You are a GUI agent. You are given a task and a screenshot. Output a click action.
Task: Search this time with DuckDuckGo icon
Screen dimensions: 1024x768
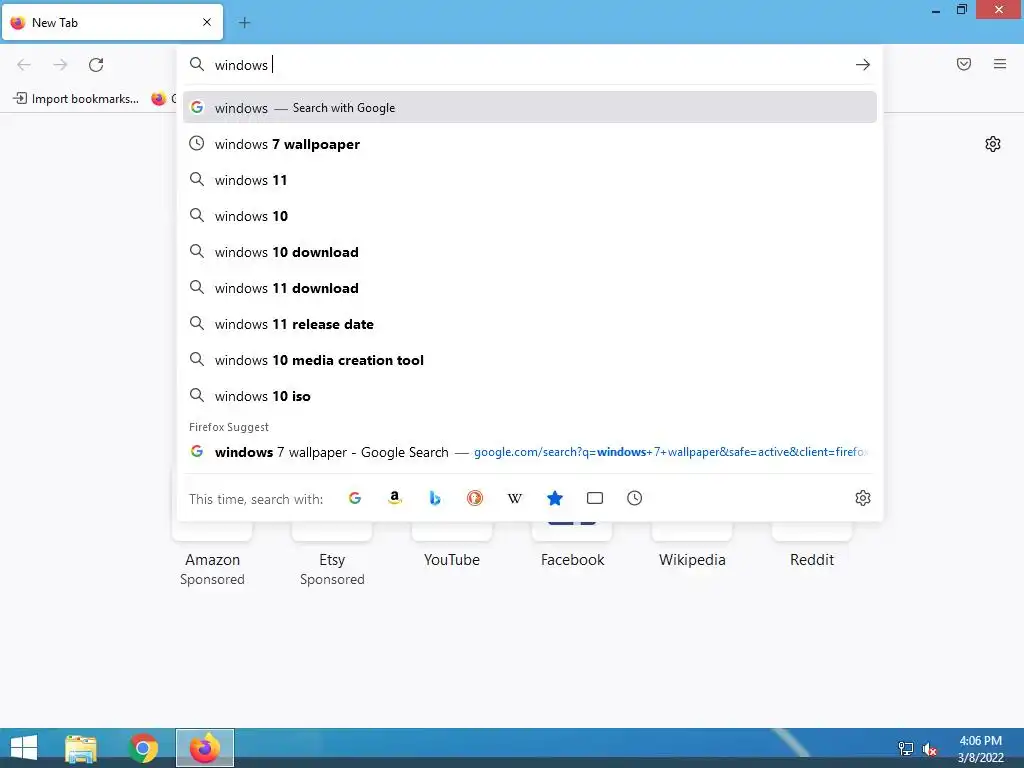point(475,498)
